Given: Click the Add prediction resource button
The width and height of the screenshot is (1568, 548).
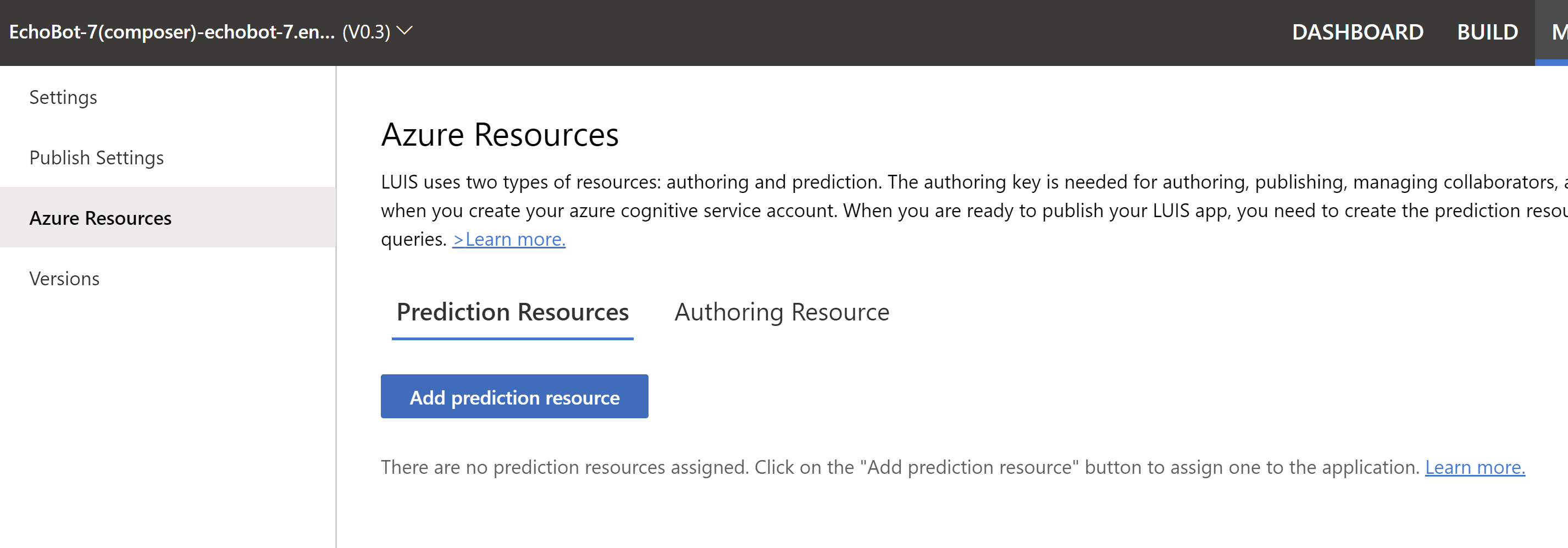Looking at the screenshot, I should (514, 396).
